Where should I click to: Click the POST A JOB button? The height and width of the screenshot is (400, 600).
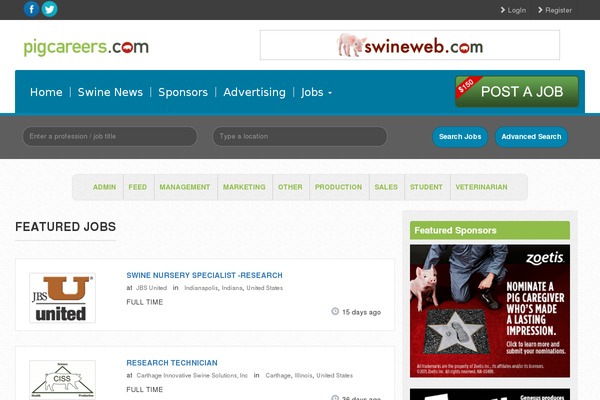(x=517, y=91)
